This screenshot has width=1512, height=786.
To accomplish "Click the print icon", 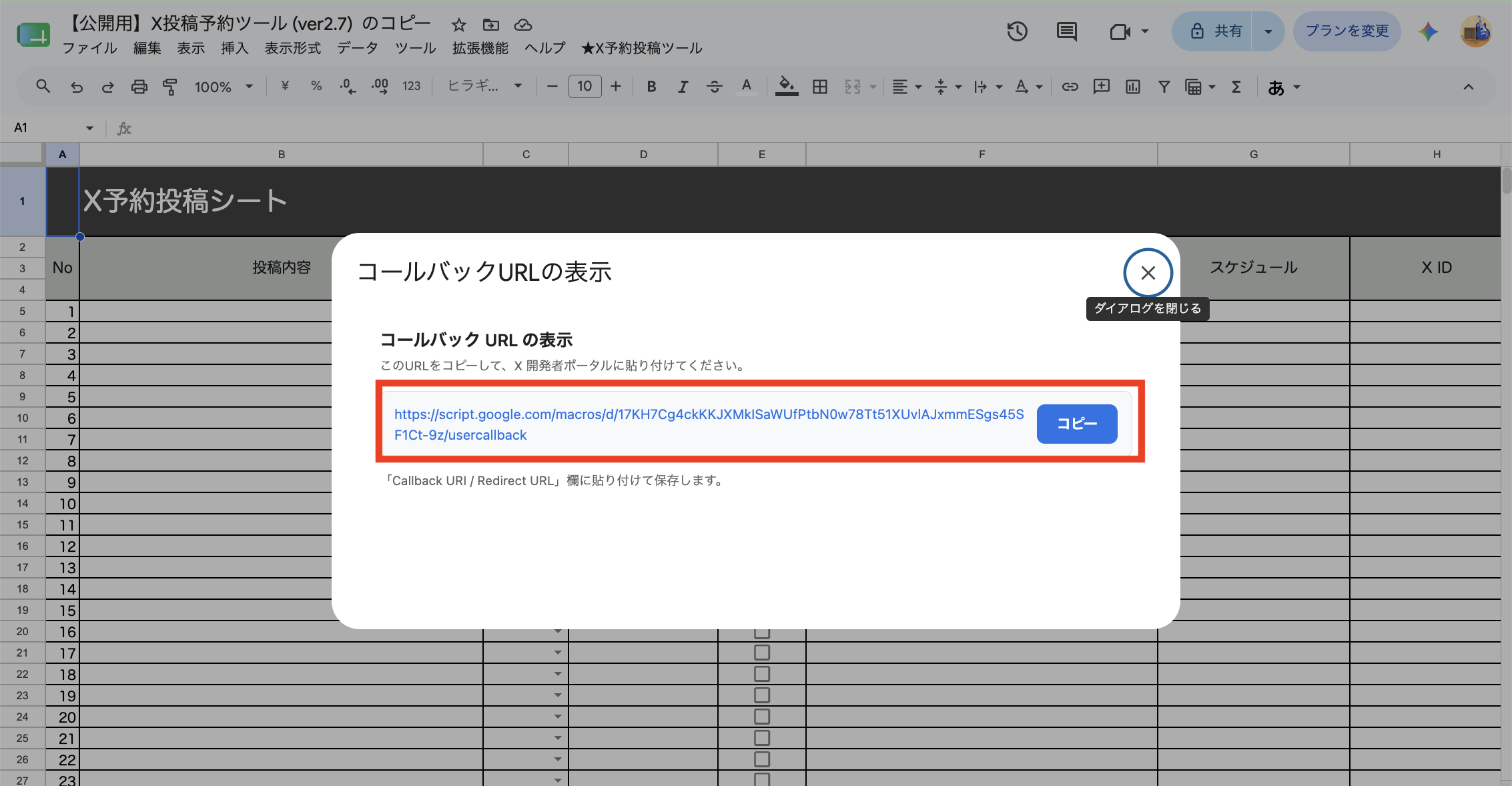I will tap(139, 87).
